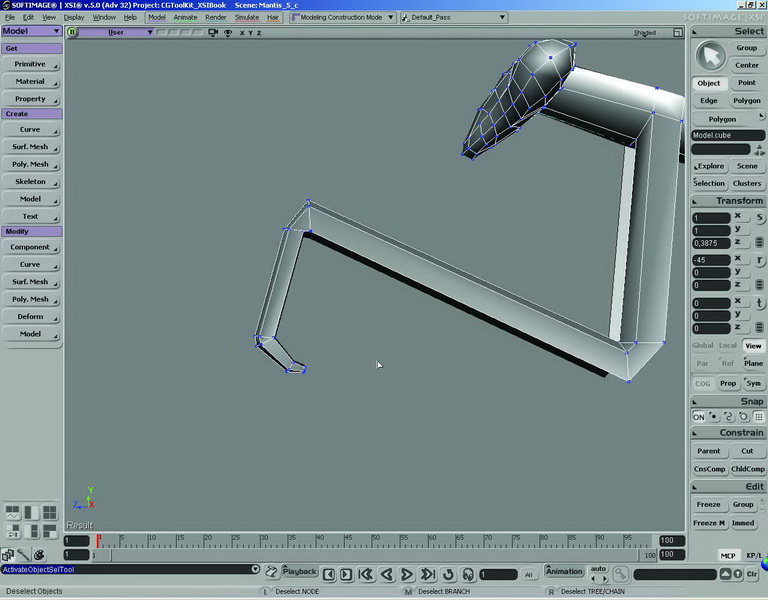Click the brush tool icon at bottom-left
The image size is (768, 600).
[x=23, y=554]
